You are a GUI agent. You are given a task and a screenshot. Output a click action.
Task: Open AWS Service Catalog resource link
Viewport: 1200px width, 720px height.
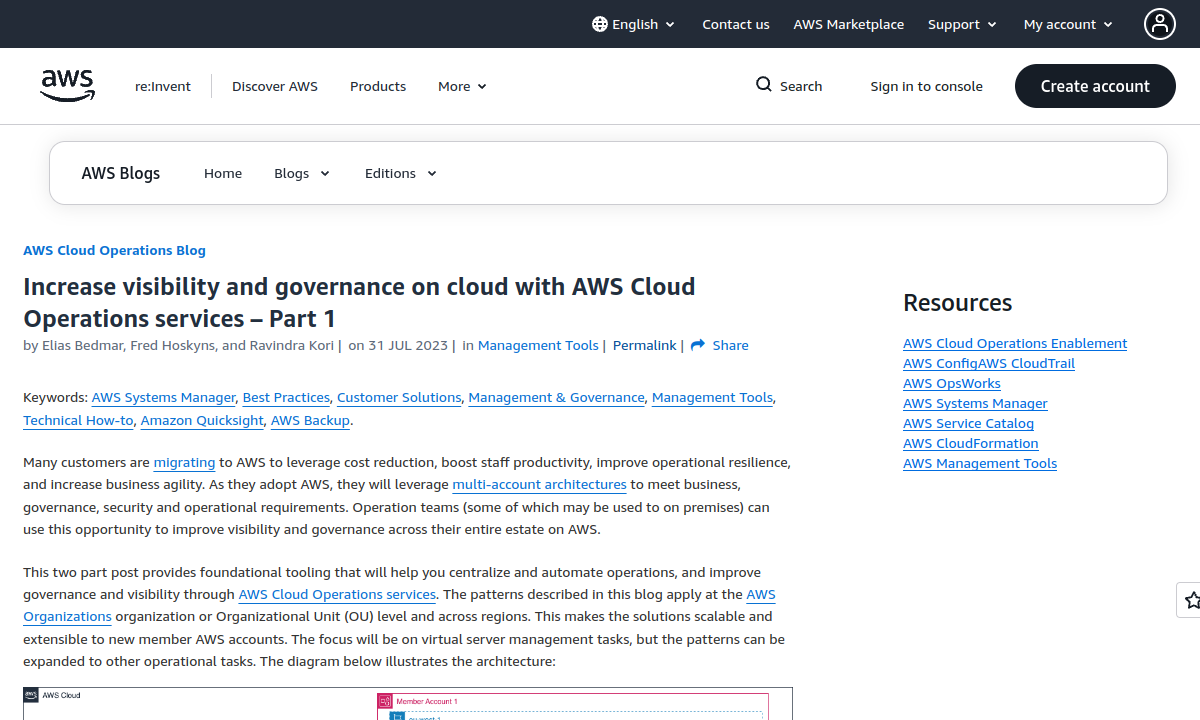click(x=968, y=423)
